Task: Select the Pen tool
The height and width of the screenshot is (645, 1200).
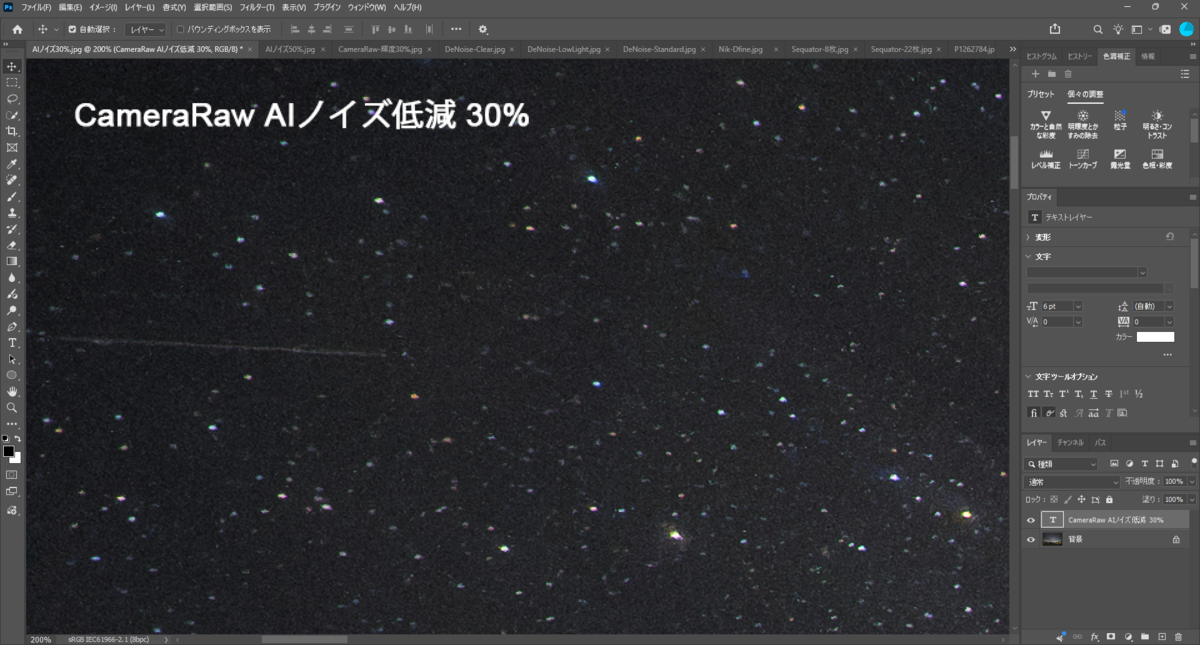Action: click(12, 327)
